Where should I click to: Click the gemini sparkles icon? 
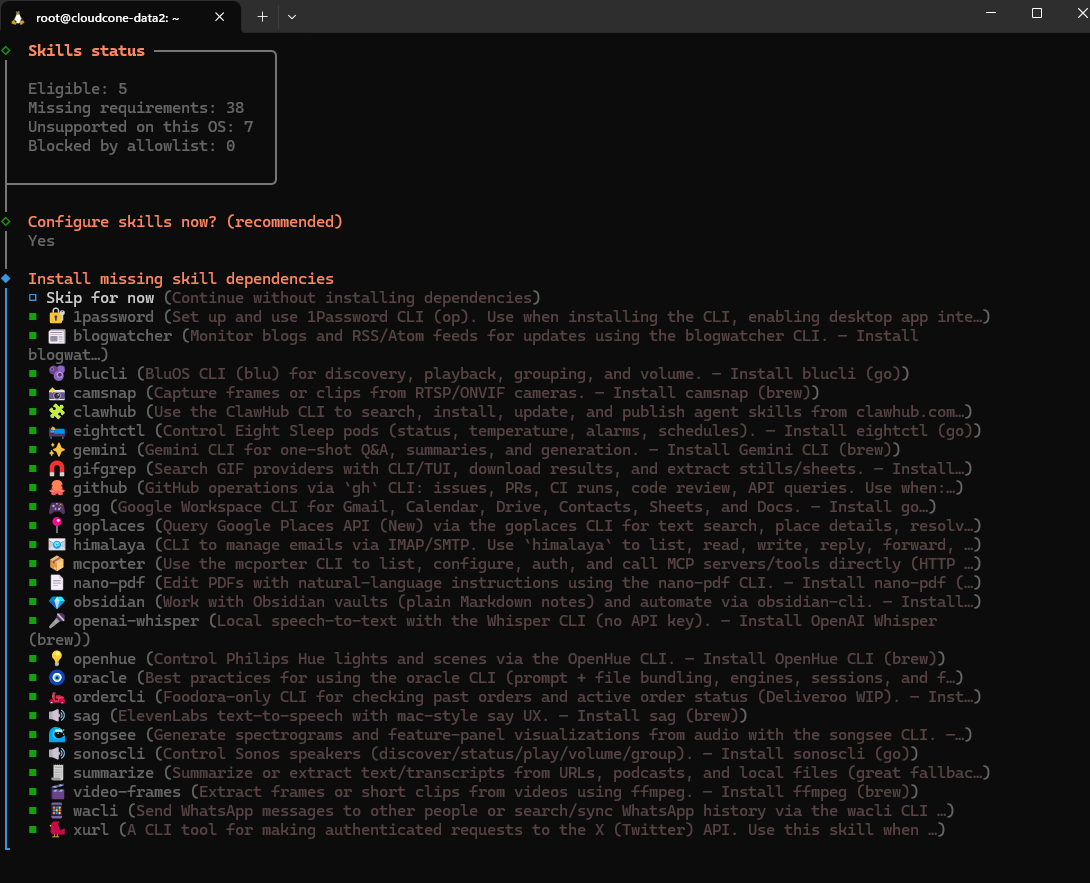(x=57, y=450)
